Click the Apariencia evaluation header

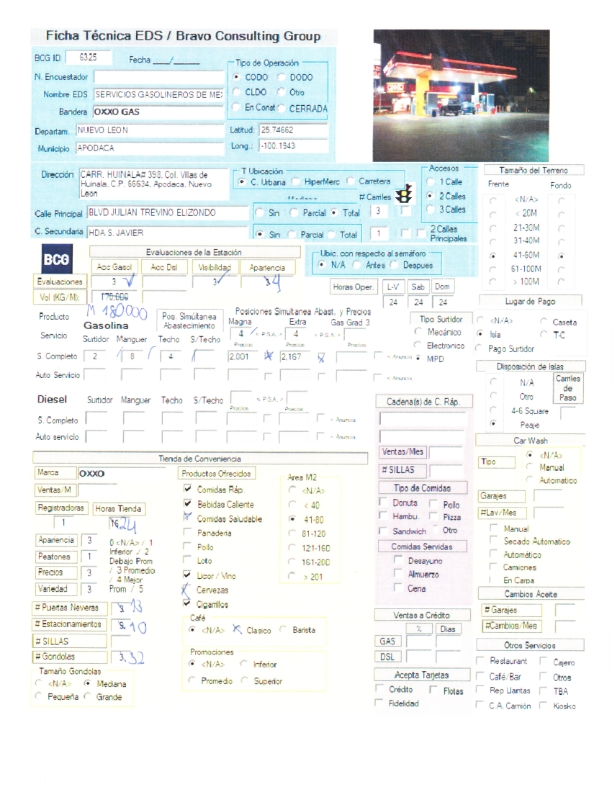point(267,267)
